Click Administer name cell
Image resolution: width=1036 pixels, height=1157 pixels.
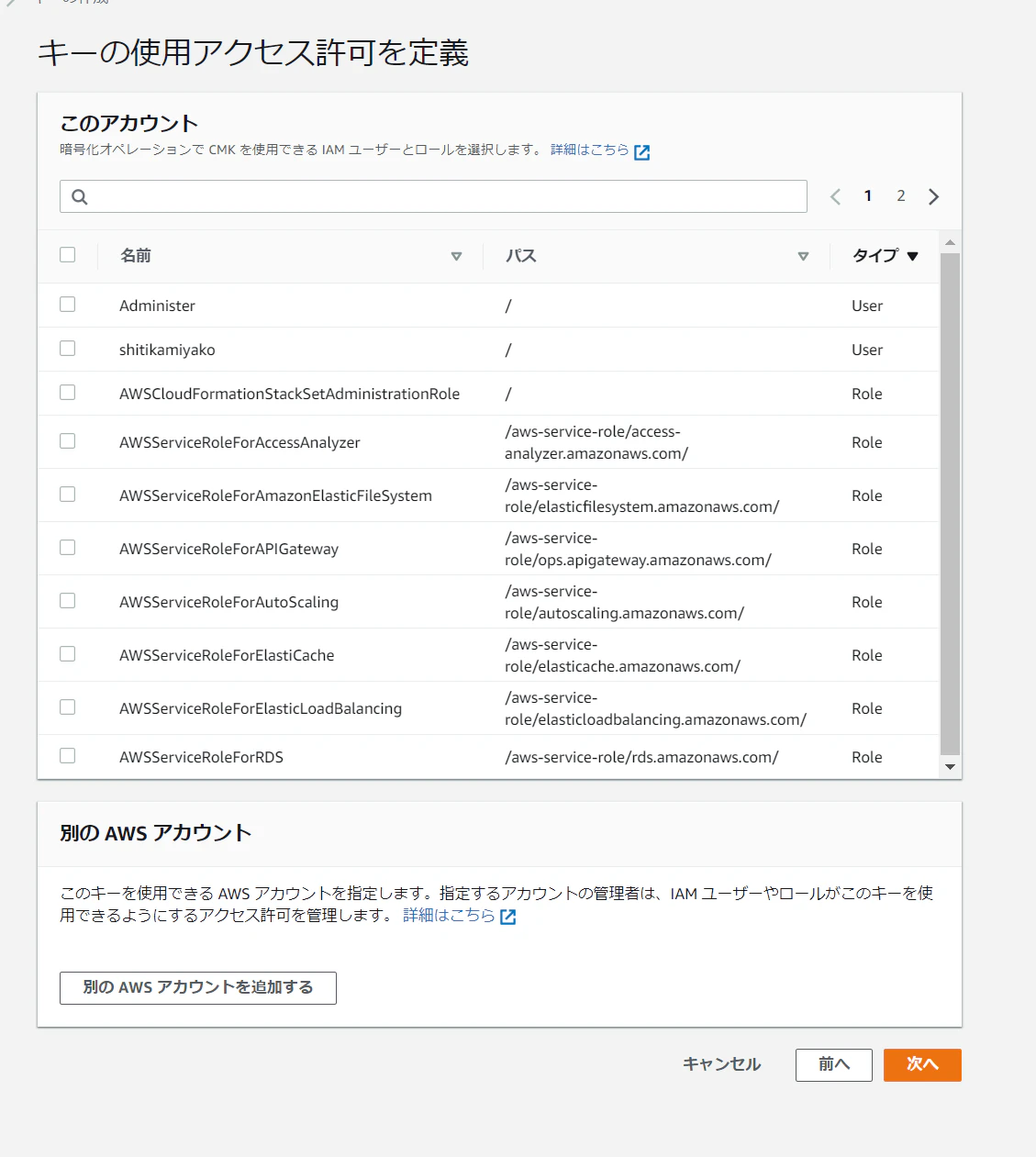pyautogui.click(x=157, y=306)
